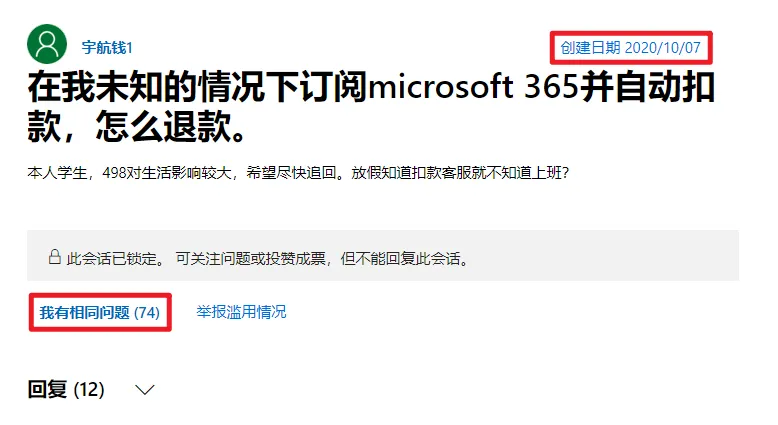The image size is (778, 425).
Task: Click the words microsoft 365 in the heading
Action: tap(474, 87)
